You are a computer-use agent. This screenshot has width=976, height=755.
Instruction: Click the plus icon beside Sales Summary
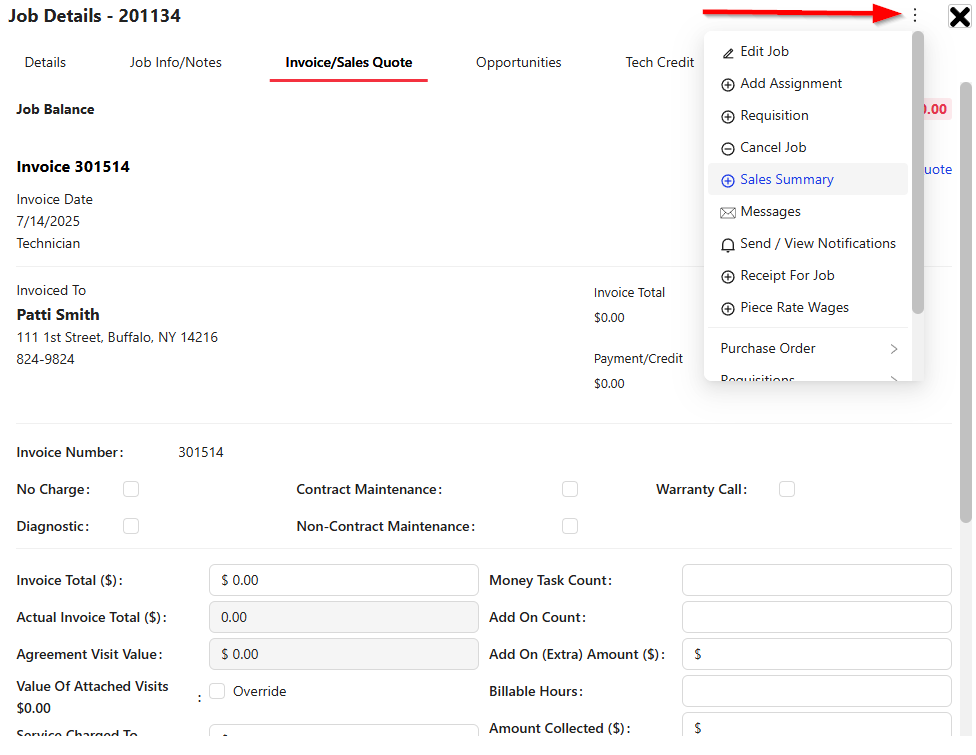coord(728,181)
